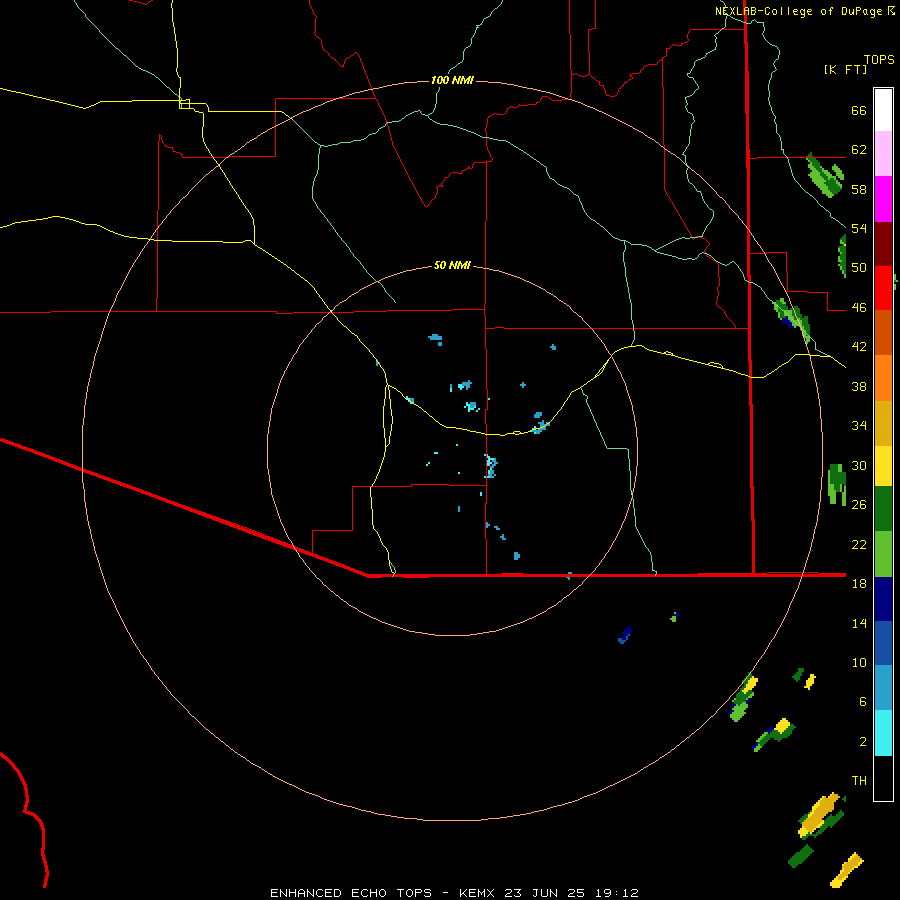Click the '14' legend value
Viewport: 900px width, 900px height.
(x=859, y=623)
